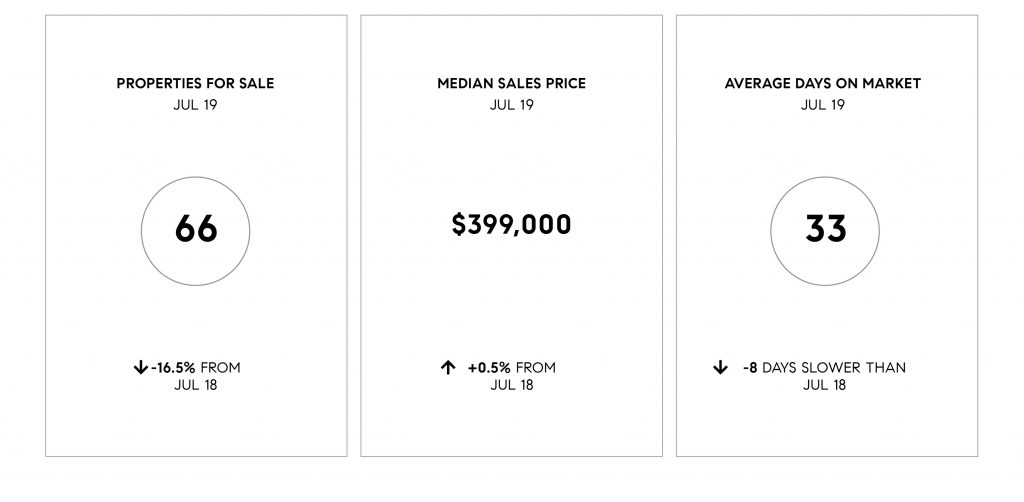Click JUL 18 in the median price card

[511, 385]
